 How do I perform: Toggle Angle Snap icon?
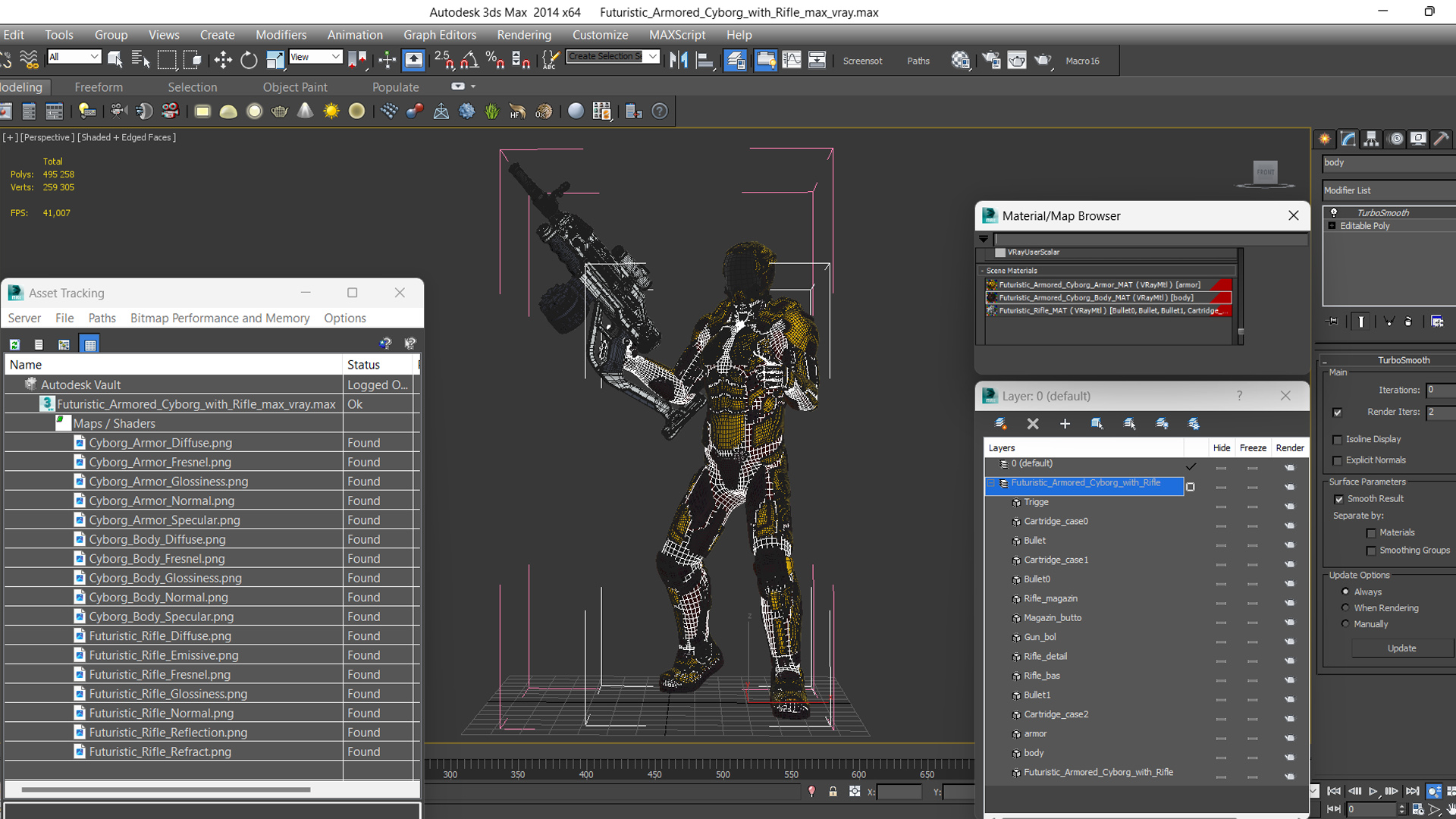click(x=469, y=60)
